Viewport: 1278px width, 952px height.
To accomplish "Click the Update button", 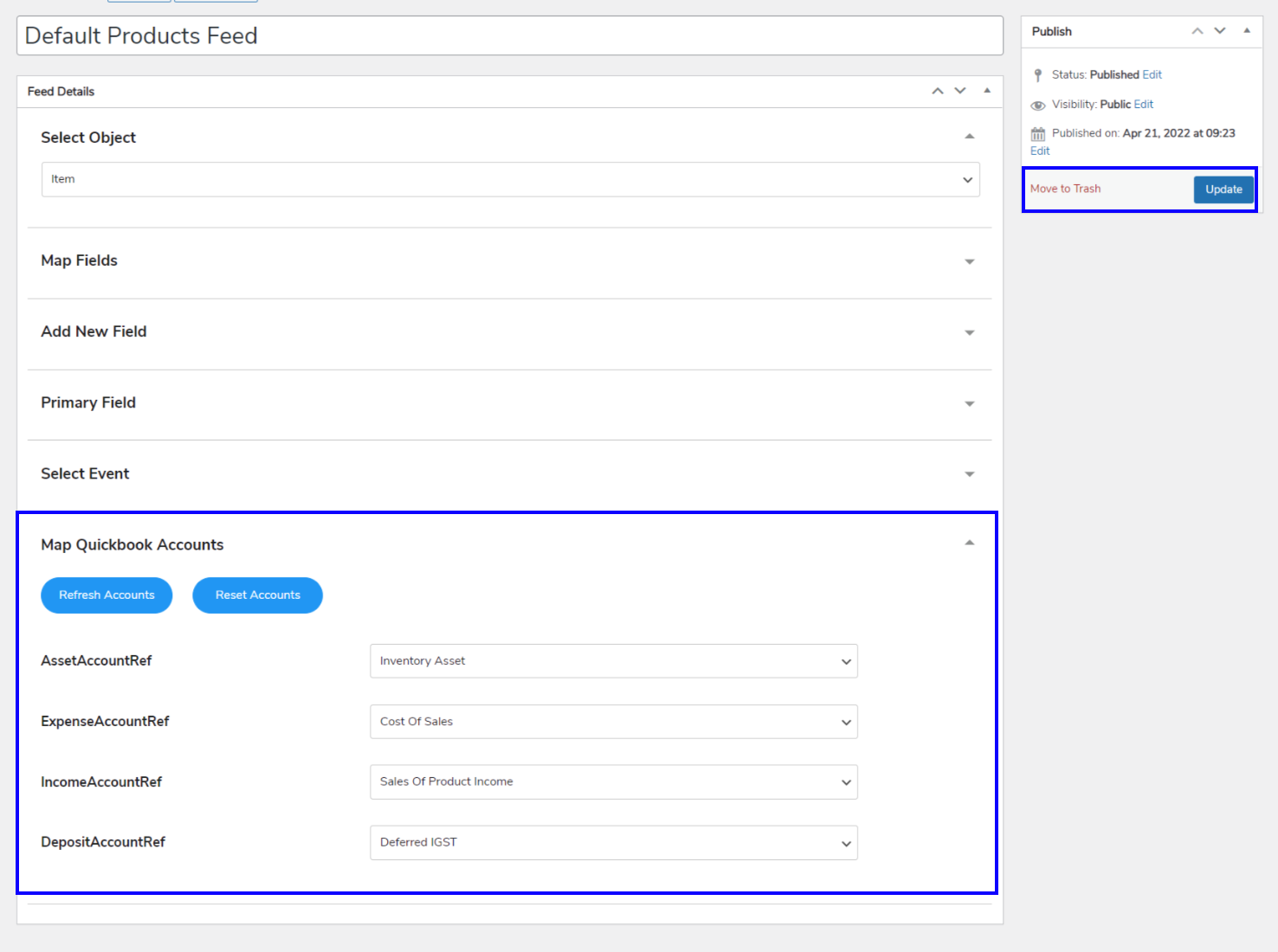I will (1223, 190).
